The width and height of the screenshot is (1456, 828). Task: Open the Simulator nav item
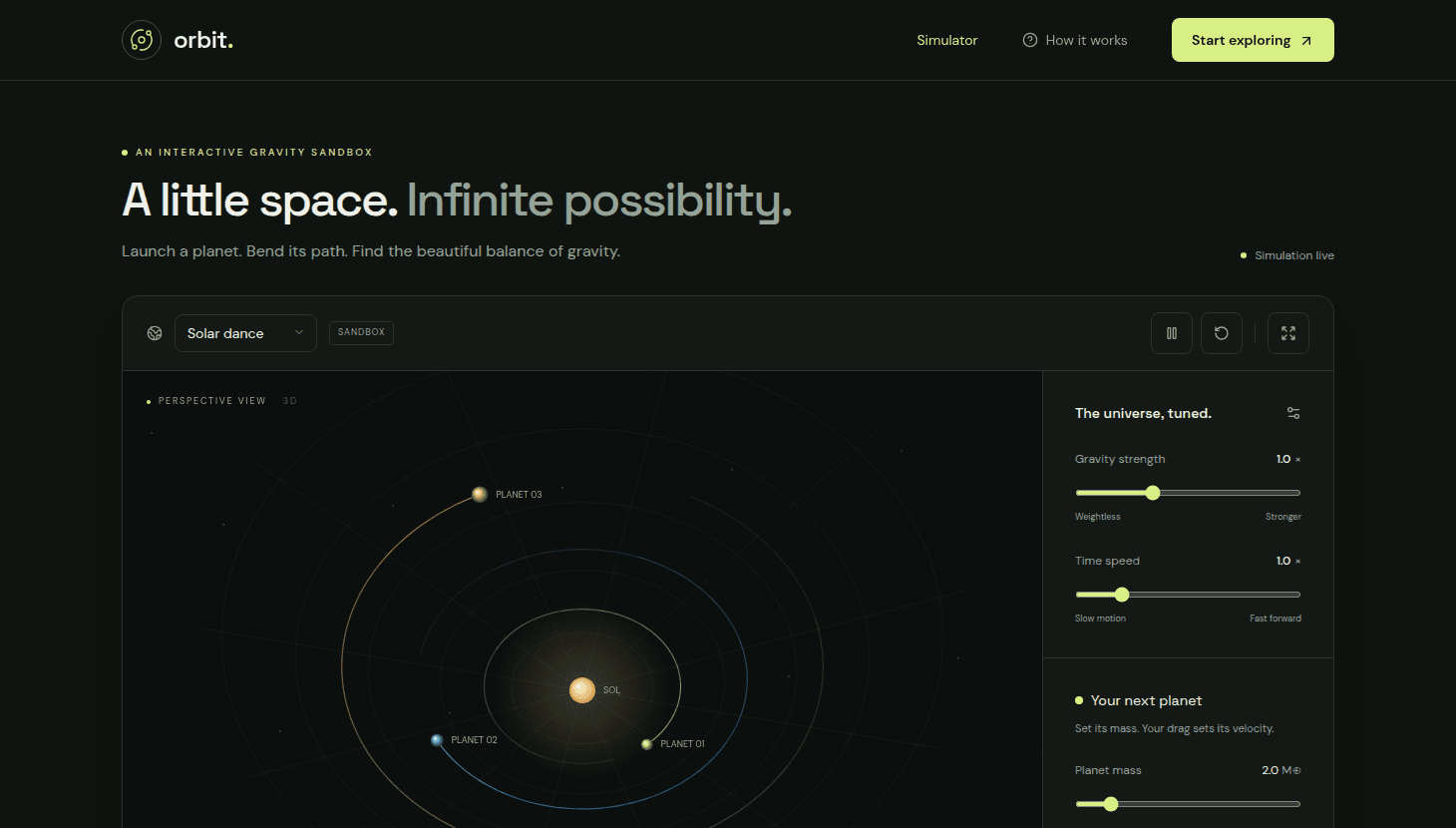(x=947, y=40)
